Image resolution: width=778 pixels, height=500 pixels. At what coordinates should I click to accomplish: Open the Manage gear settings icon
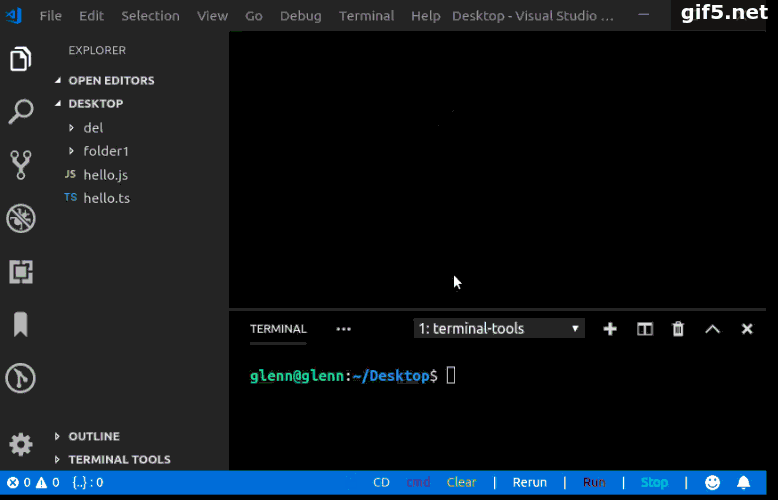click(x=21, y=444)
